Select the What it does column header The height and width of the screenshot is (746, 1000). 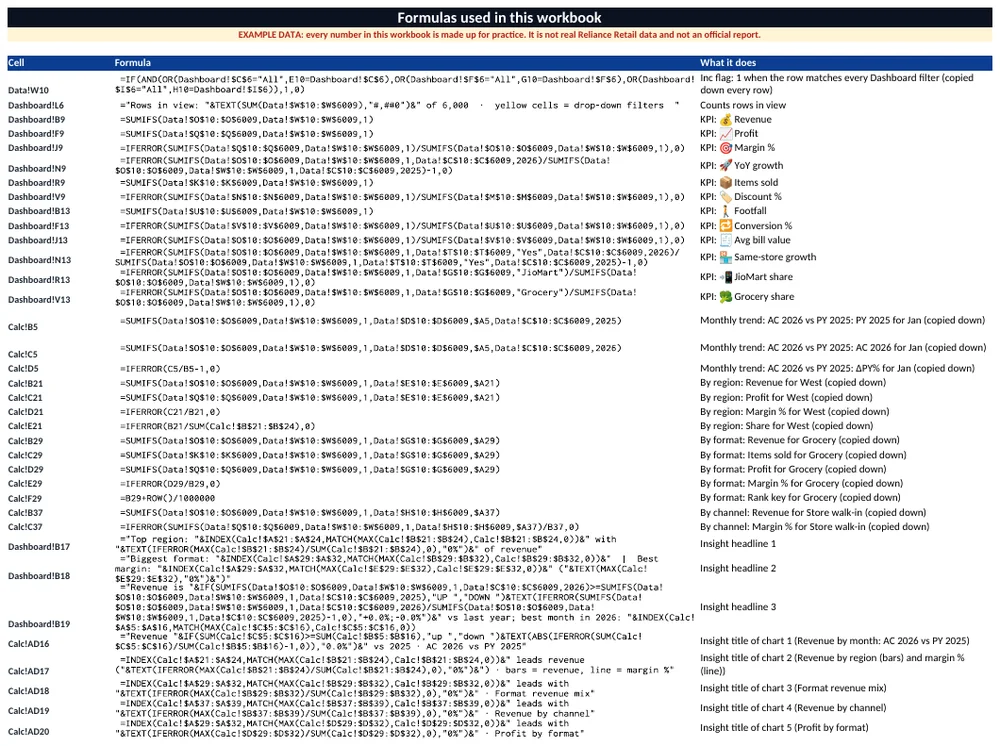[x=728, y=62]
